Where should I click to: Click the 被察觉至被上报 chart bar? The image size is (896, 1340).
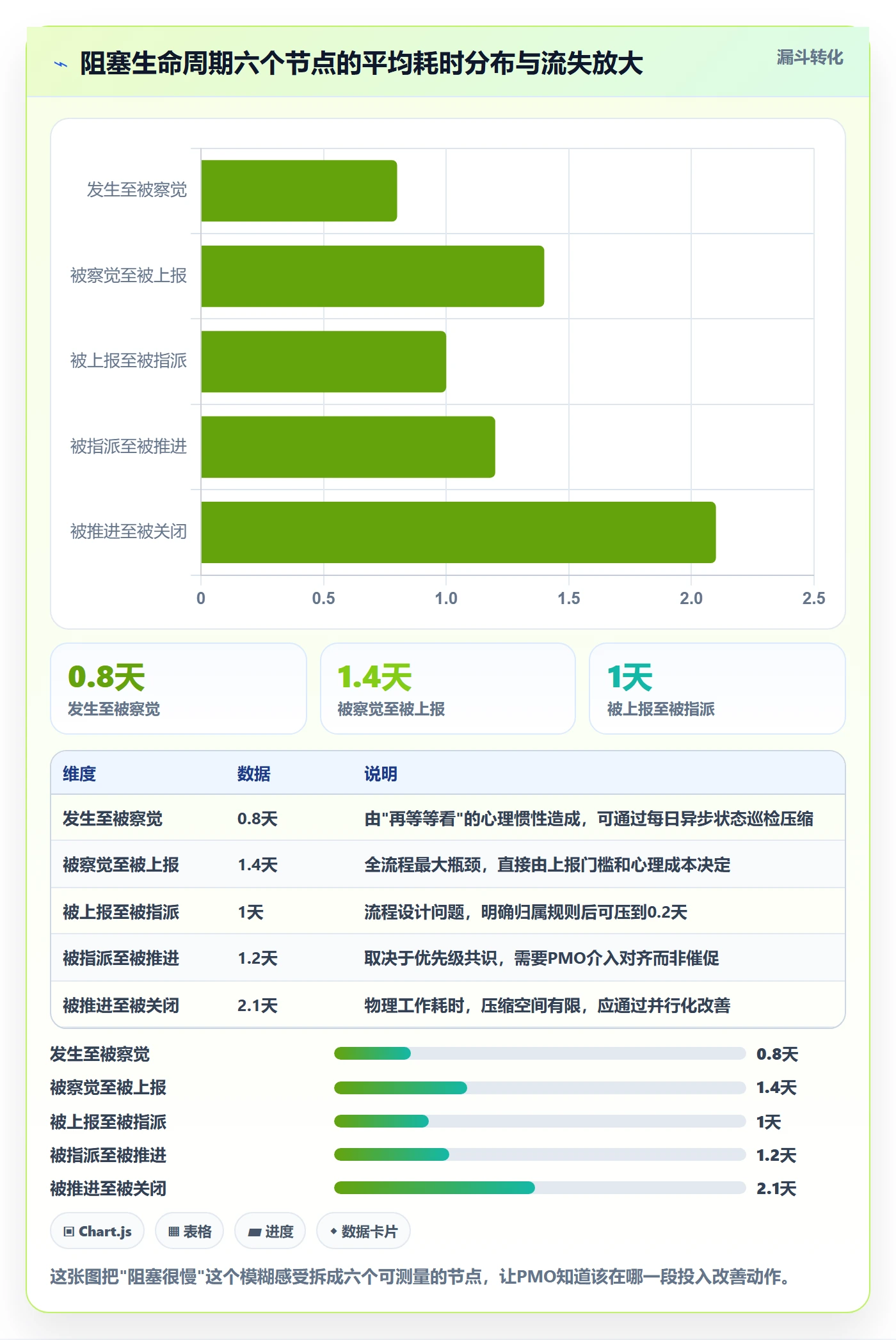[372, 276]
